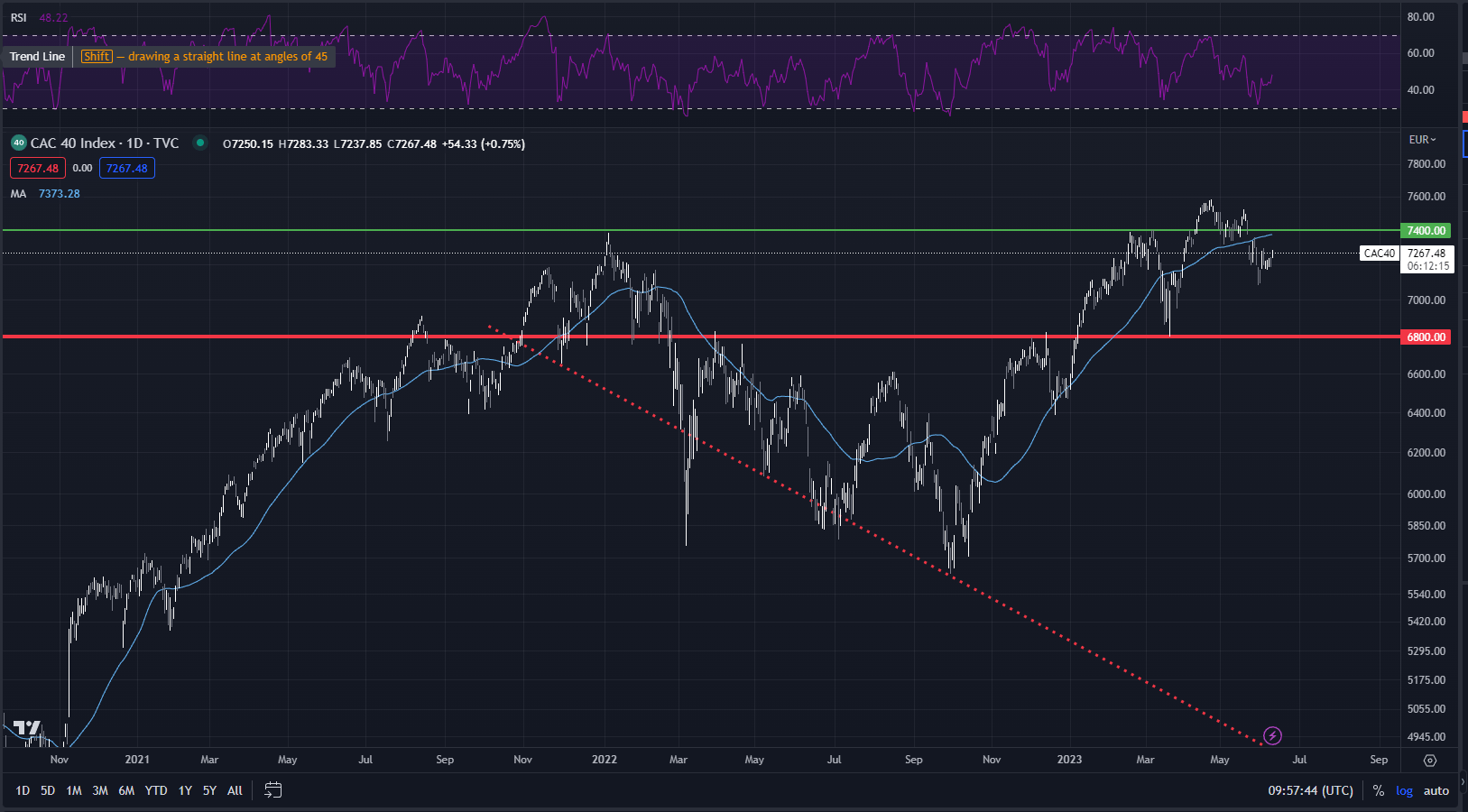Click the MA value 7373.28
This screenshot has height=812, width=1468.
(x=60, y=194)
